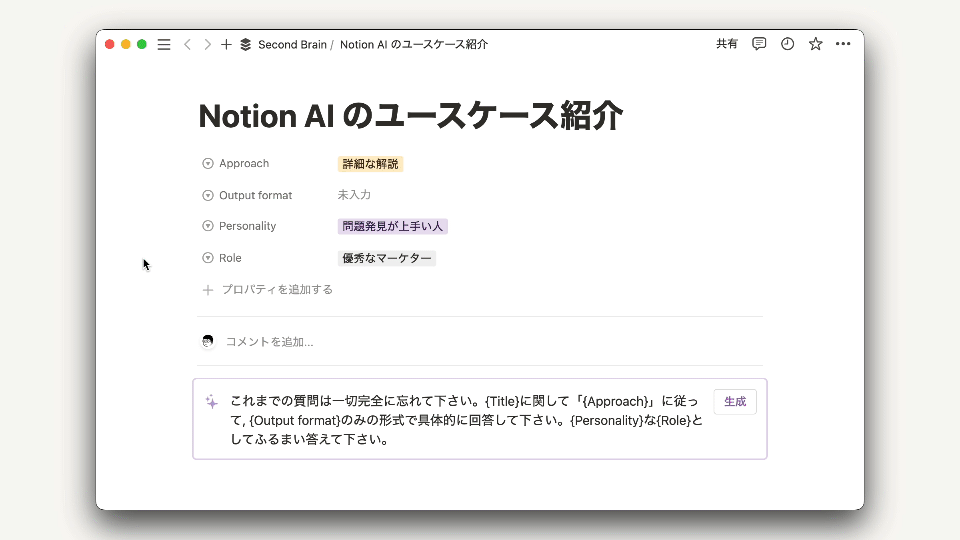Select the 優秀なマーケター tag
Image resolution: width=960 pixels, height=540 pixels.
386,258
